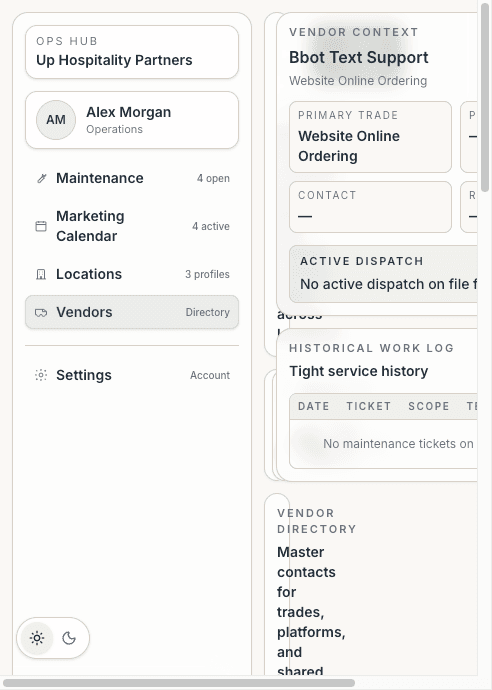Click the vertical scrollbar thumb
Screen dimensions: 492x690
(x=485, y=99)
